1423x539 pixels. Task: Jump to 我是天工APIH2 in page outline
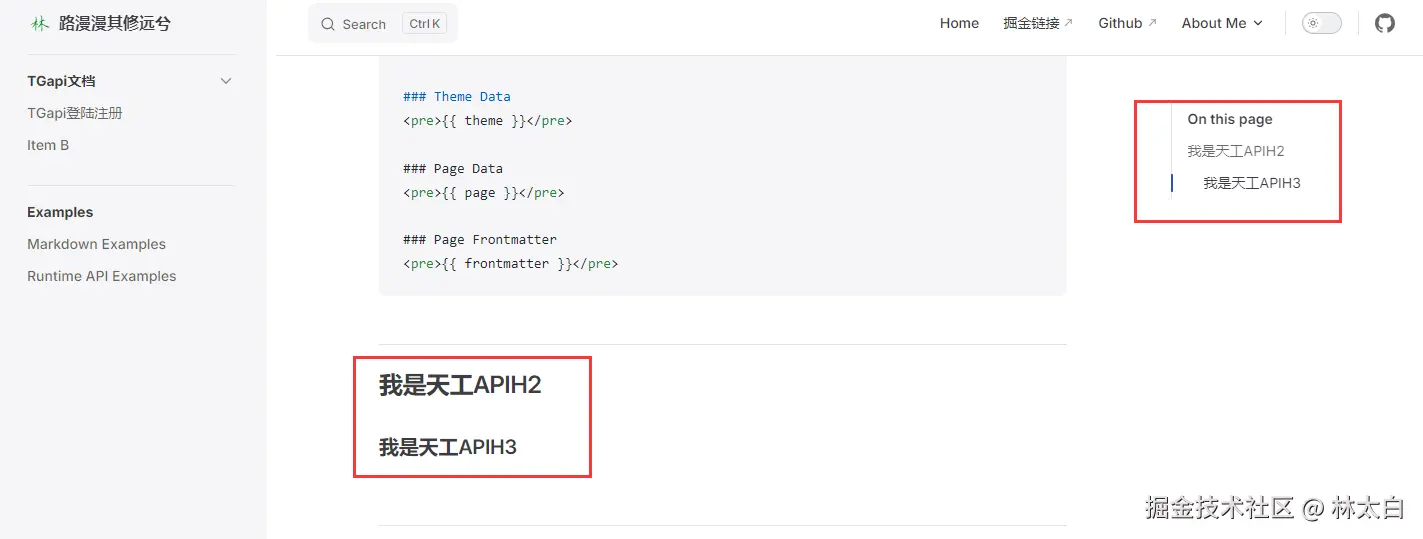1235,151
